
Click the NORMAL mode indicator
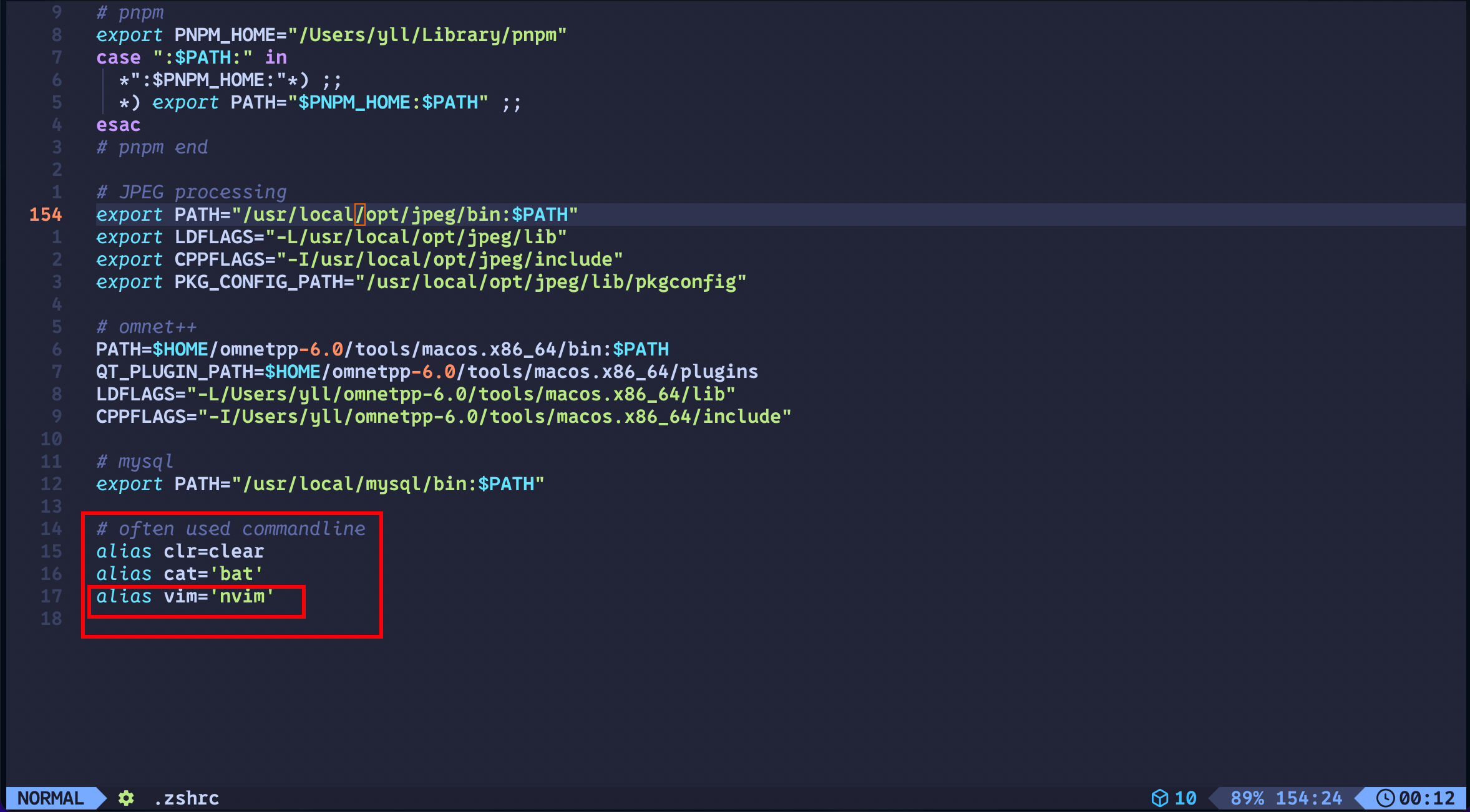(50, 798)
